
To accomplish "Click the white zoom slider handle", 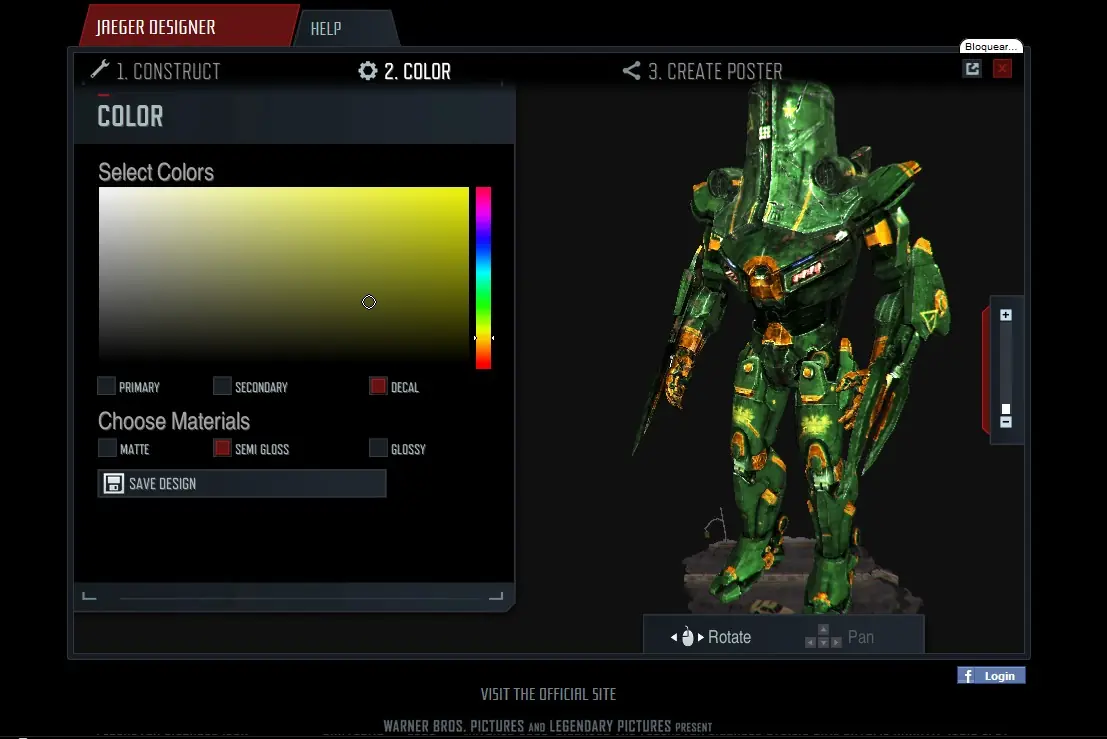I will click(x=1006, y=409).
